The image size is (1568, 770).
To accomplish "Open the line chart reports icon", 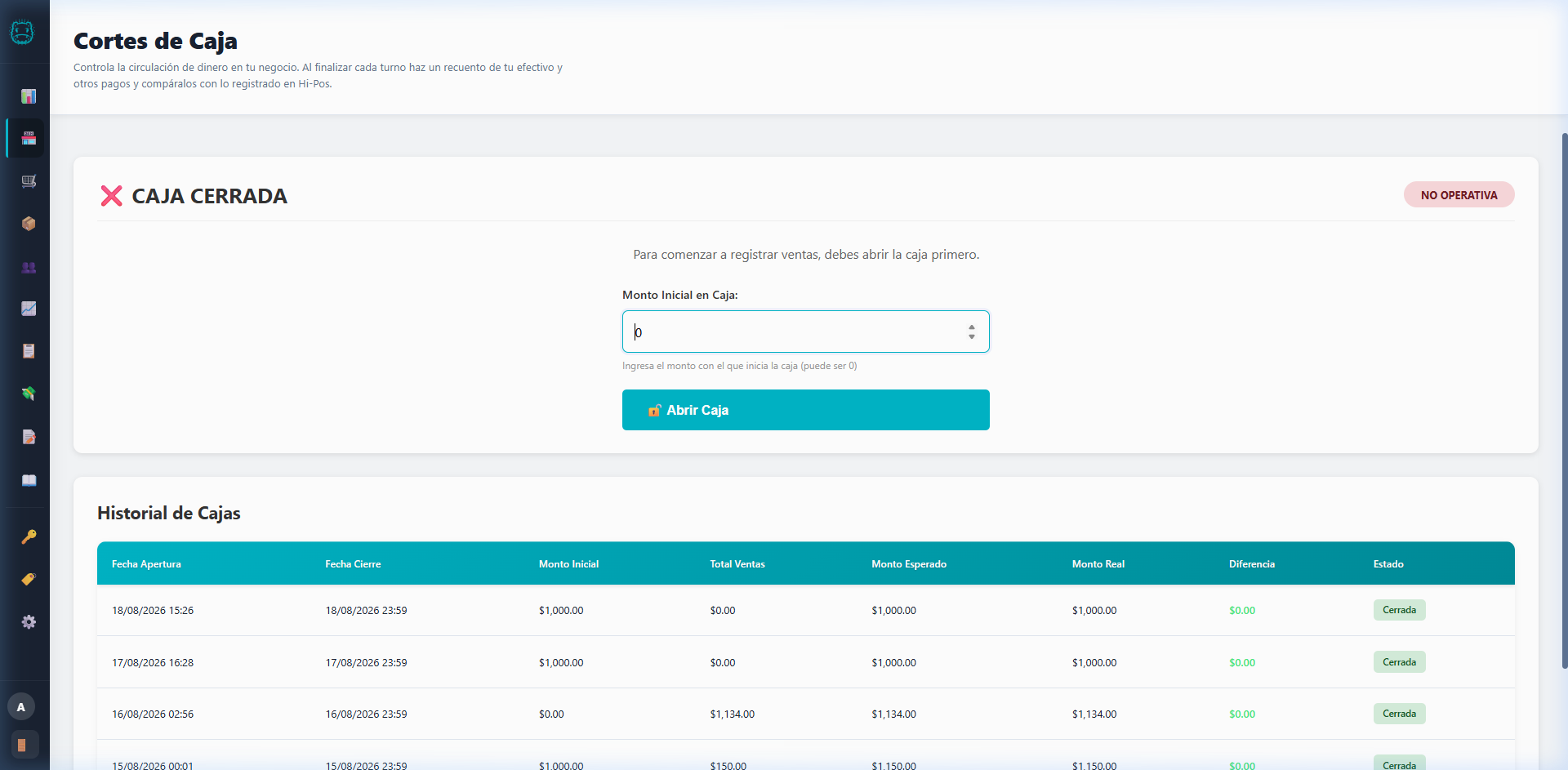I will click(29, 309).
